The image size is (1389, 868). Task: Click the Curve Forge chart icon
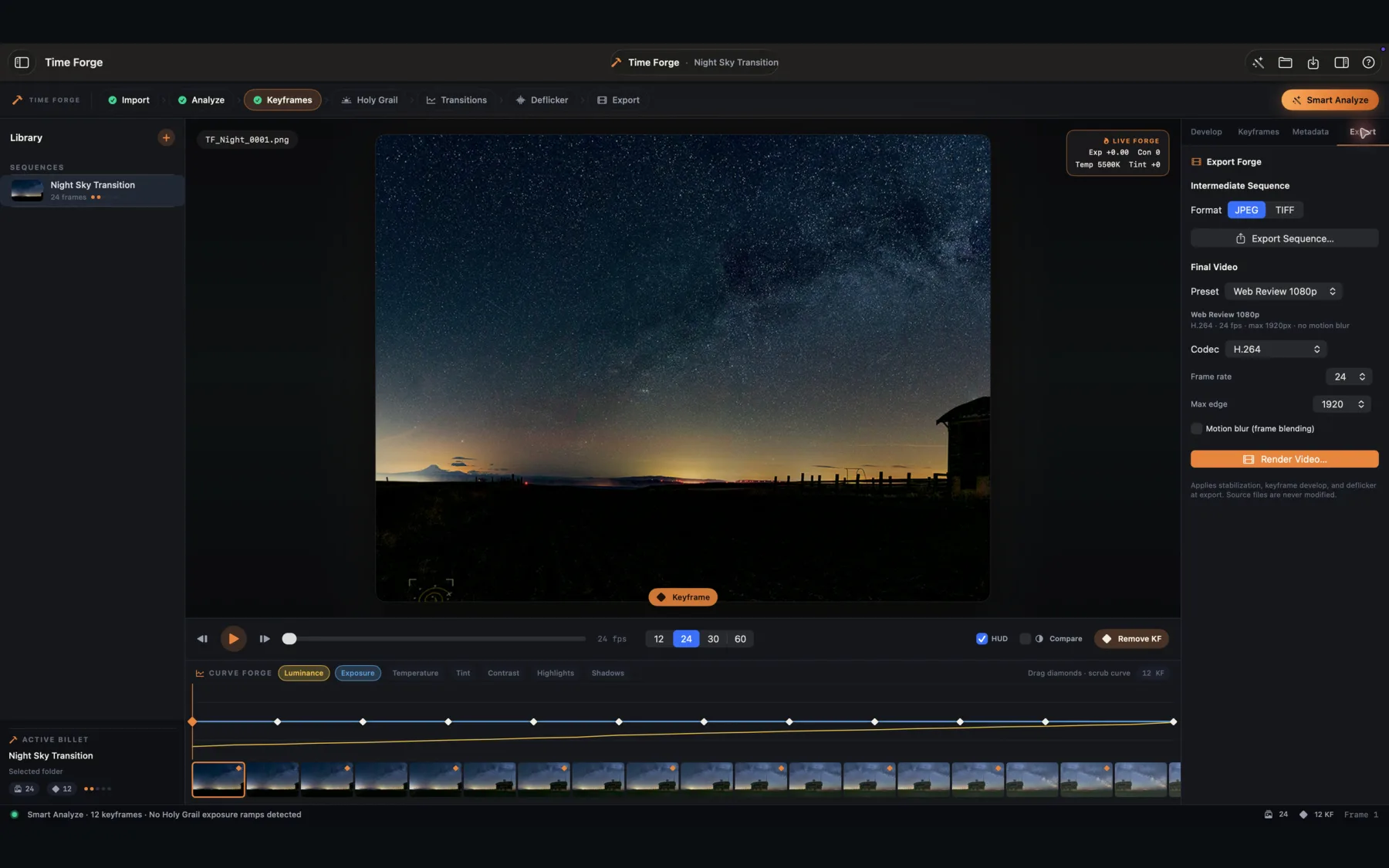(200, 674)
